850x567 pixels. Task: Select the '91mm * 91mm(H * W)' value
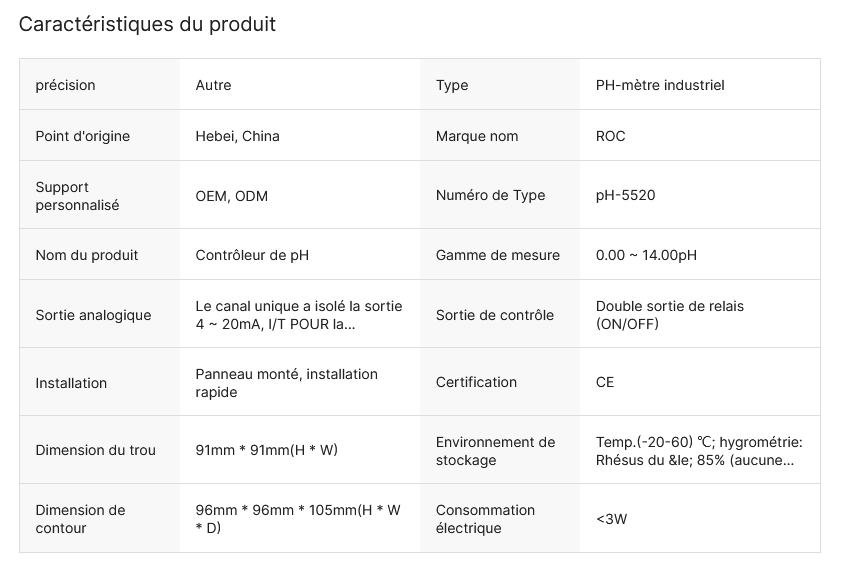[266, 450]
